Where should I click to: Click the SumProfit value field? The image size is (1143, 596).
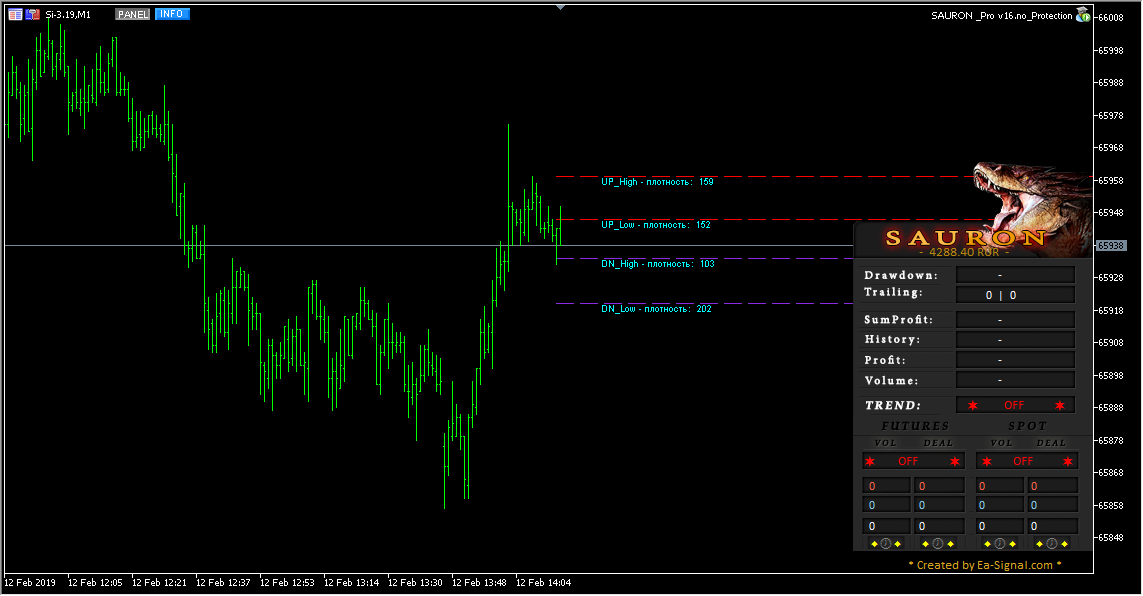1015,320
